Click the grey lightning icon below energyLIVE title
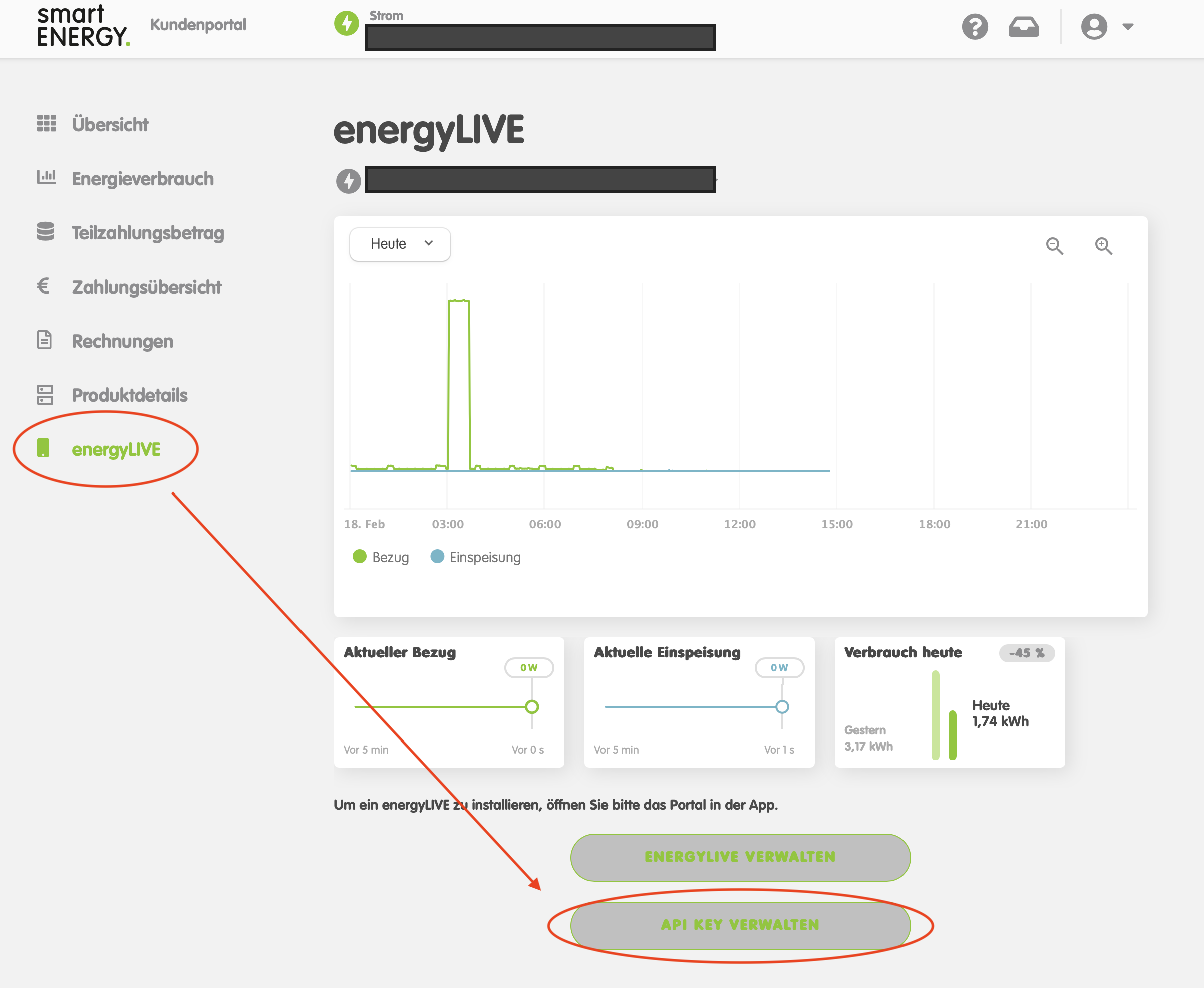 [348, 181]
